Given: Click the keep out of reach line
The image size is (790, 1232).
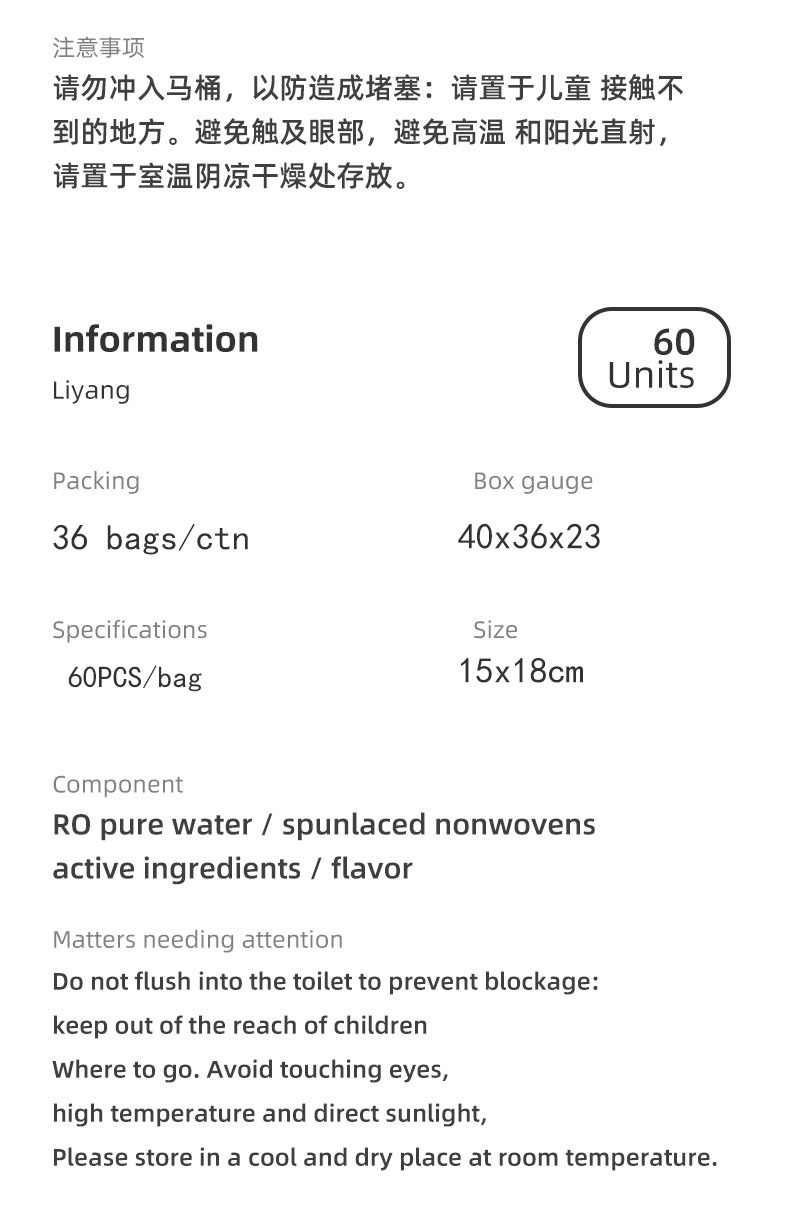Looking at the screenshot, I should pos(240,1026).
